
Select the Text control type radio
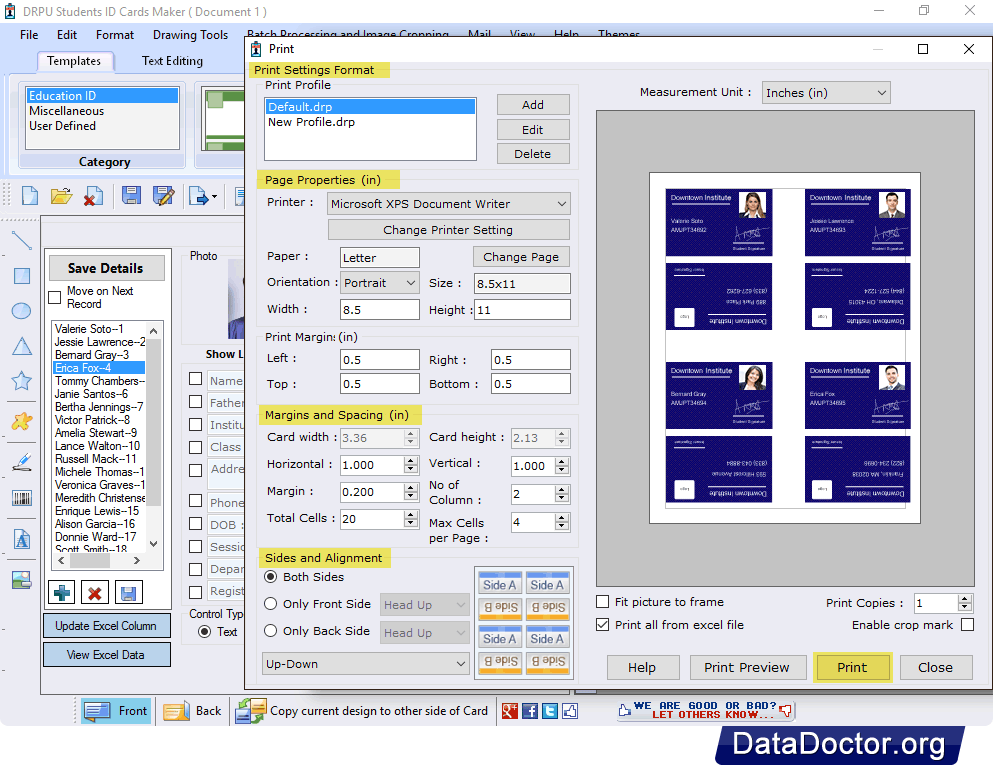[205, 631]
